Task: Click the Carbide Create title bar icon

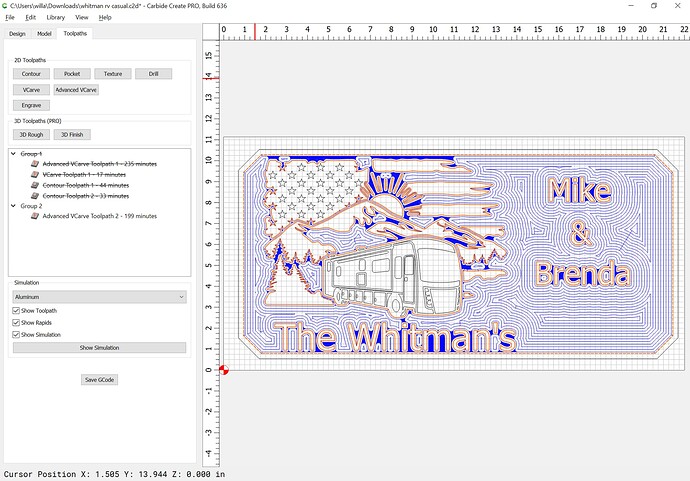Action: pos(4,6)
